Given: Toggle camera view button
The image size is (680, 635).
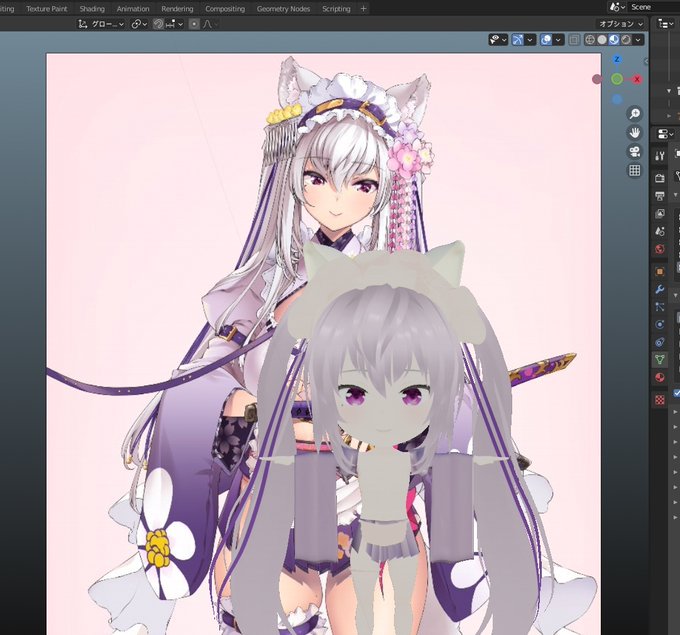Looking at the screenshot, I should (634, 151).
